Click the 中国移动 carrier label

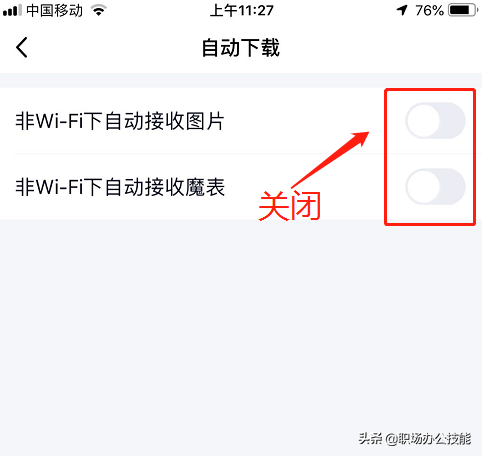(x=54, y=11)
